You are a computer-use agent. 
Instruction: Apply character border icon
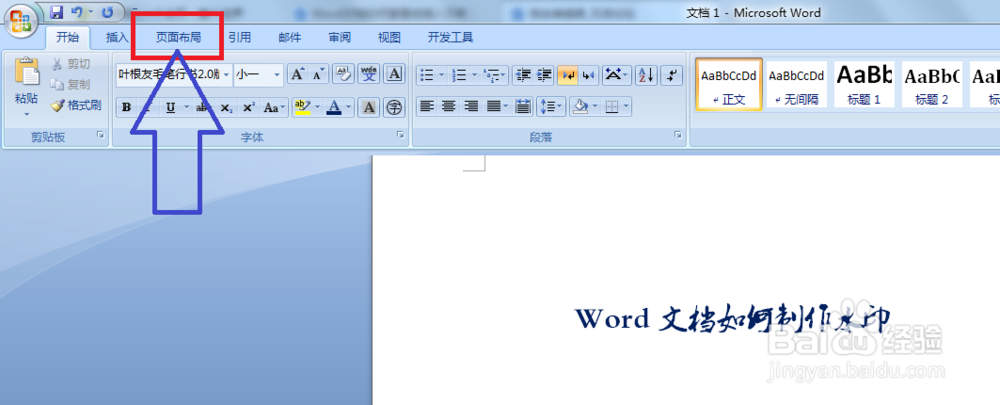(395, 75)
